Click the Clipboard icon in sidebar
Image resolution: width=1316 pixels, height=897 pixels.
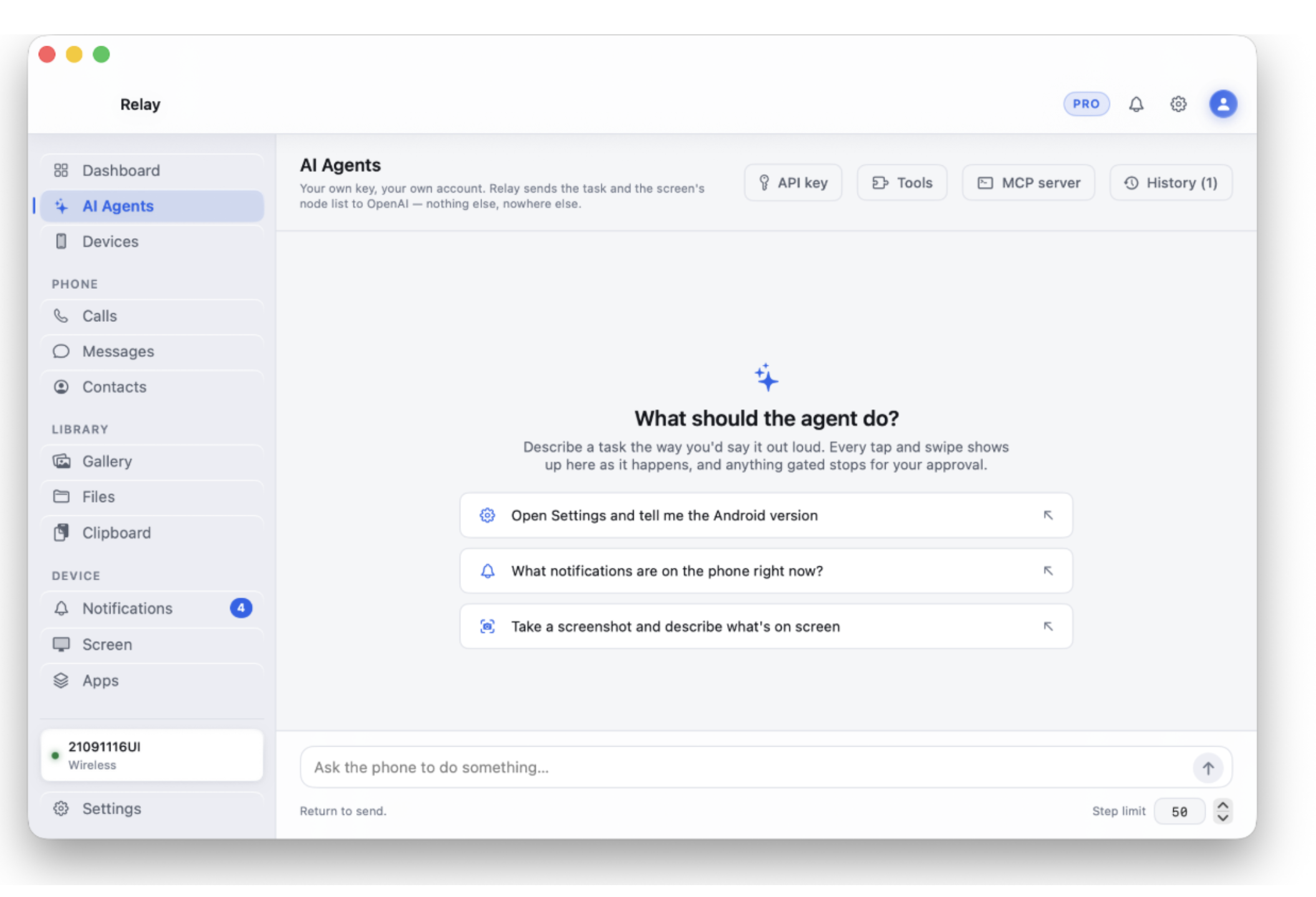[x=61, y=533]
